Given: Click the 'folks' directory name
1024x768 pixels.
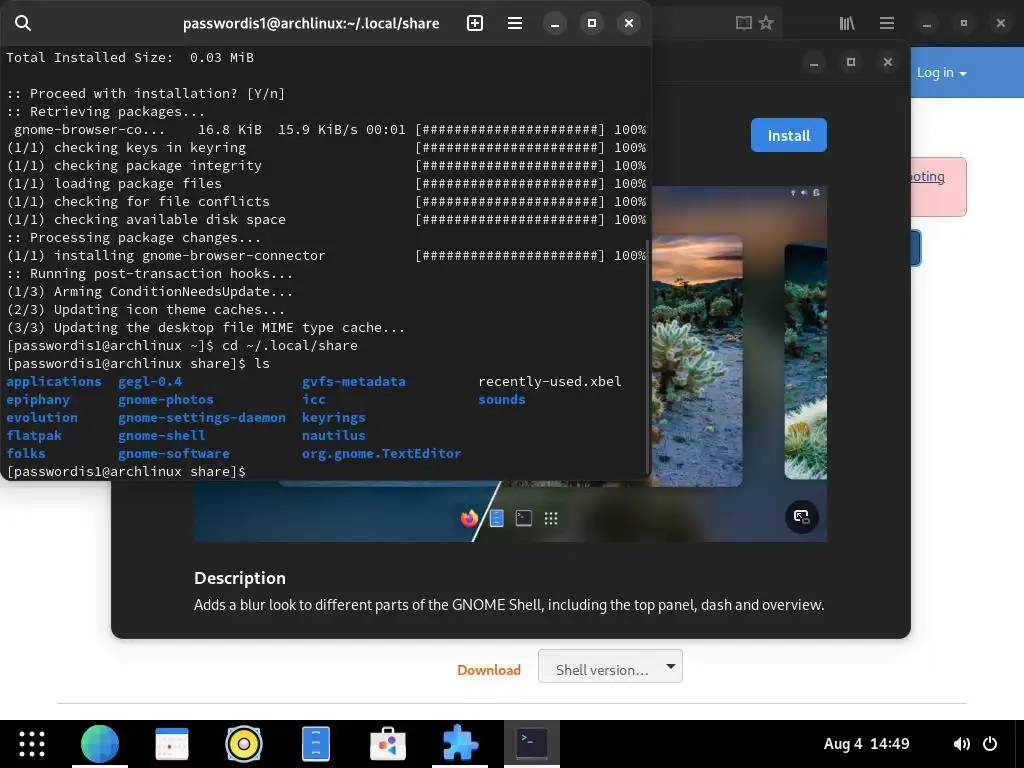Looking at the screenshot, I should pos(26,453).
